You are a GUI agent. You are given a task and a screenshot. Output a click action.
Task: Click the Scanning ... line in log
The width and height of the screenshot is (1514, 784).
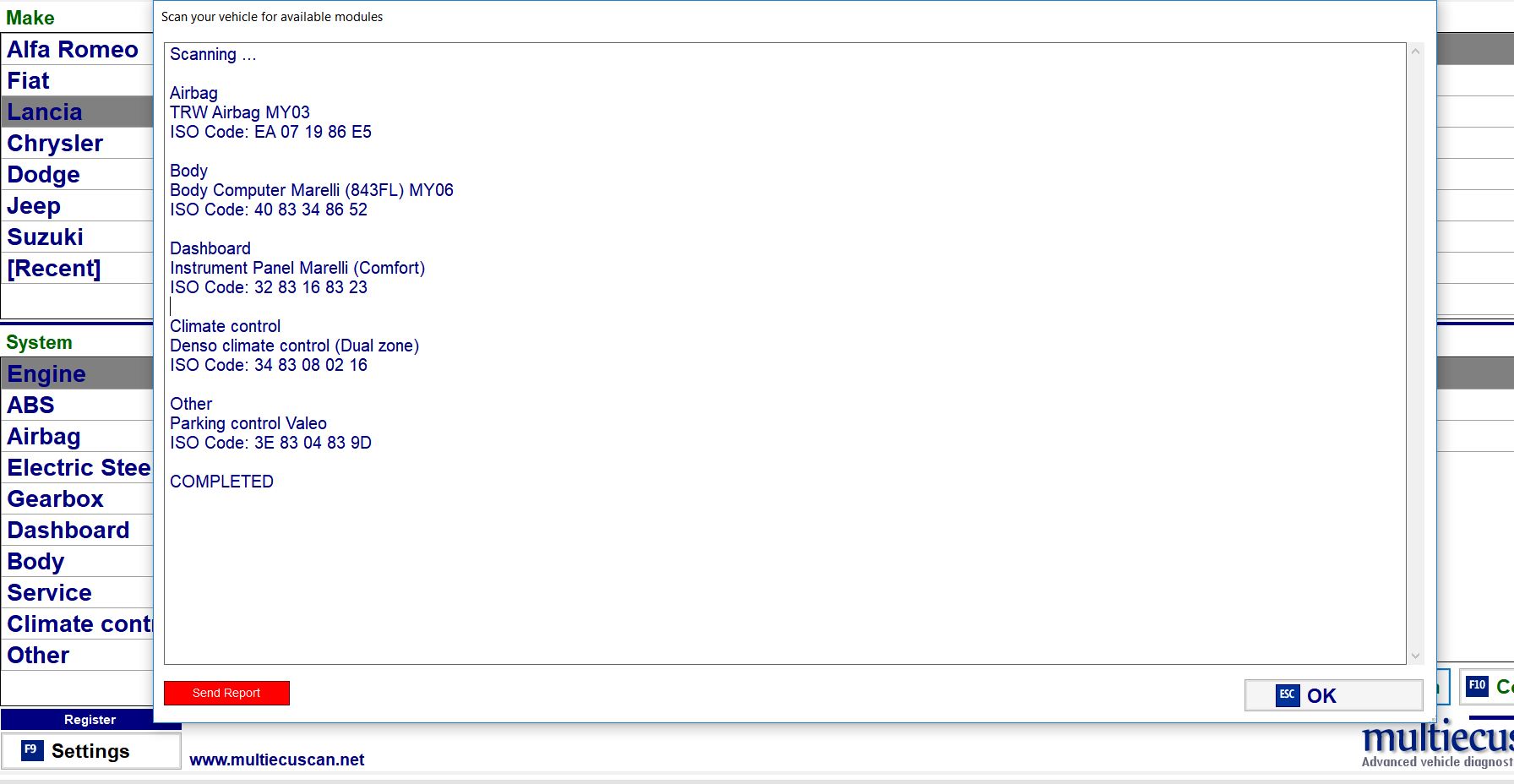coord(213,54)
